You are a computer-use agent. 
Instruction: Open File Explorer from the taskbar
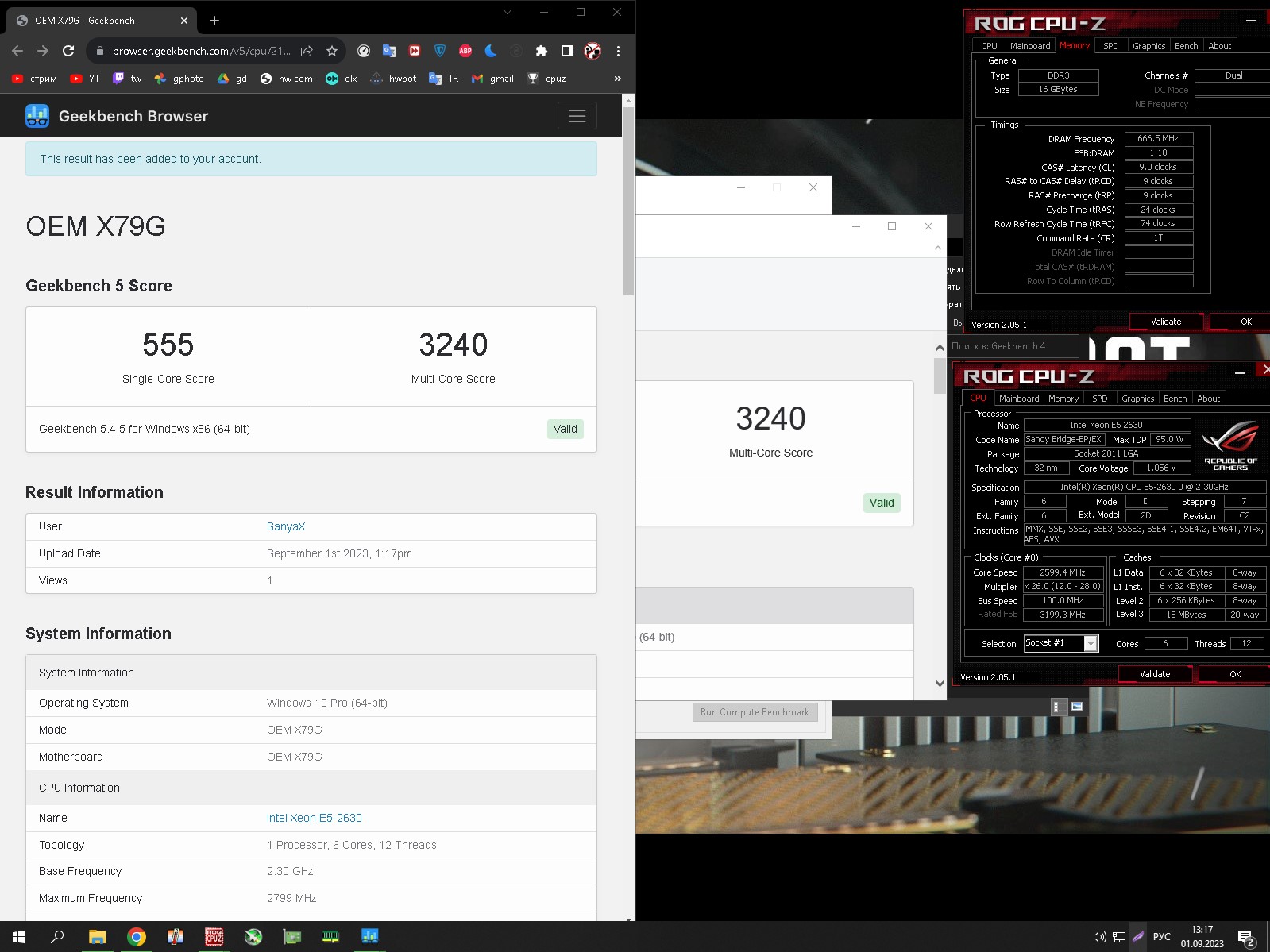pyautogui.click(x=97, y=937)
